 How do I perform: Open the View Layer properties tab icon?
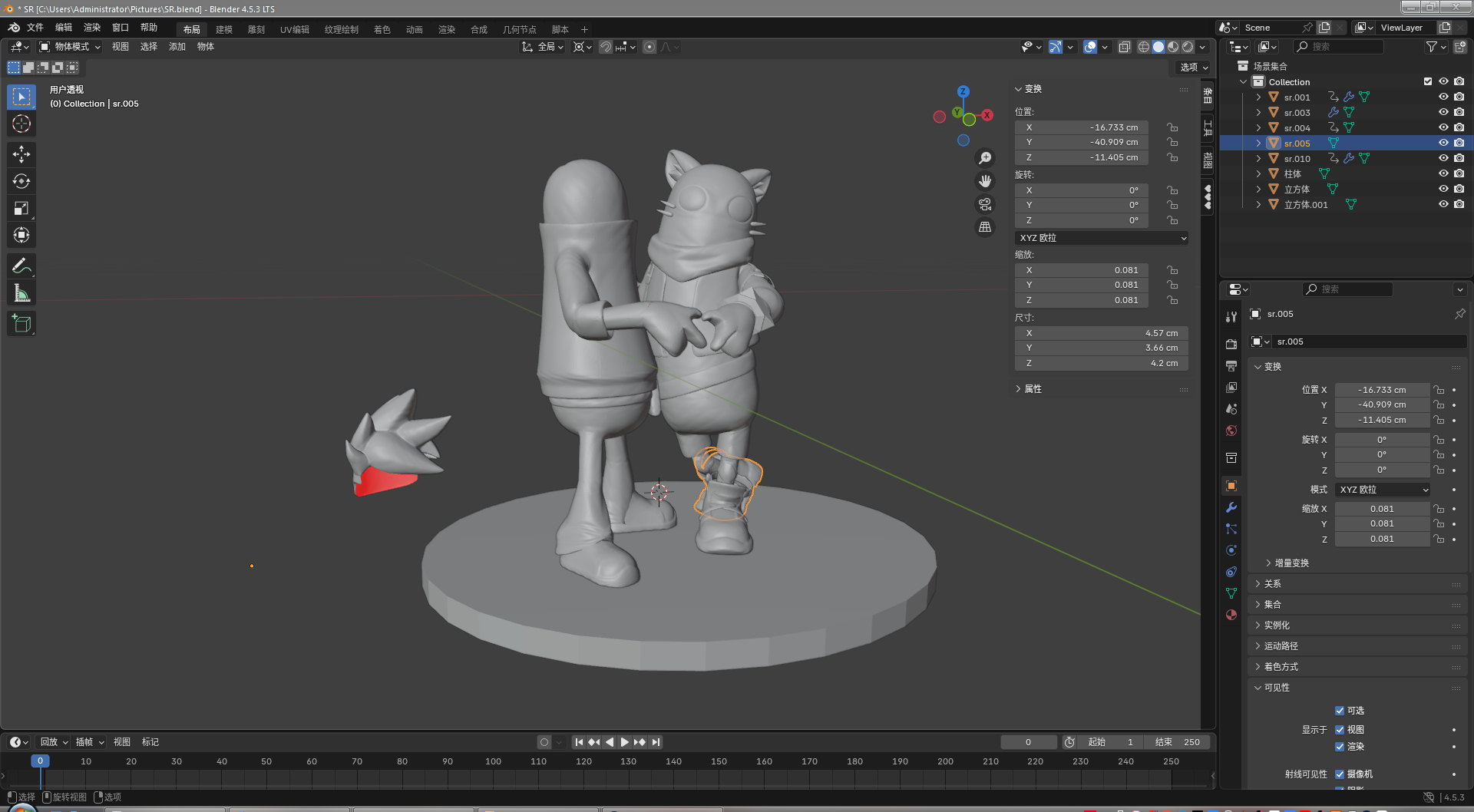[1231, 388]
